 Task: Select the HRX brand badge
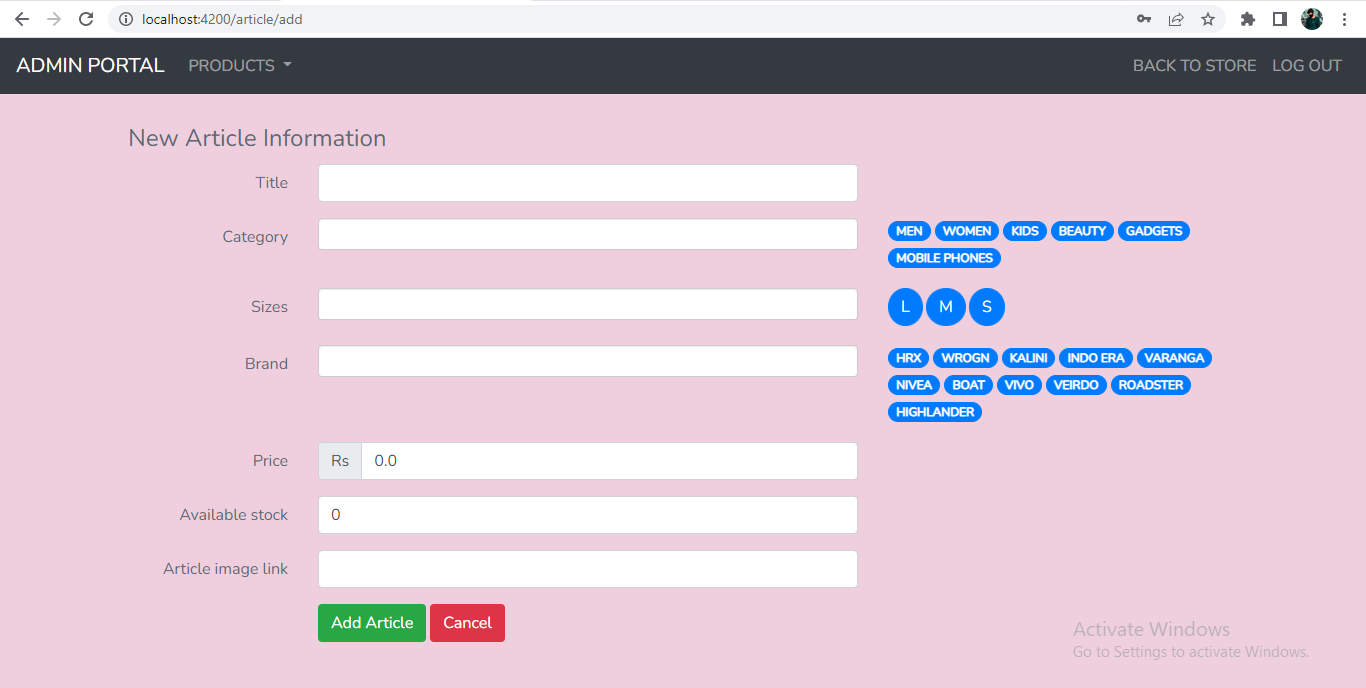[x=908, y=357]
